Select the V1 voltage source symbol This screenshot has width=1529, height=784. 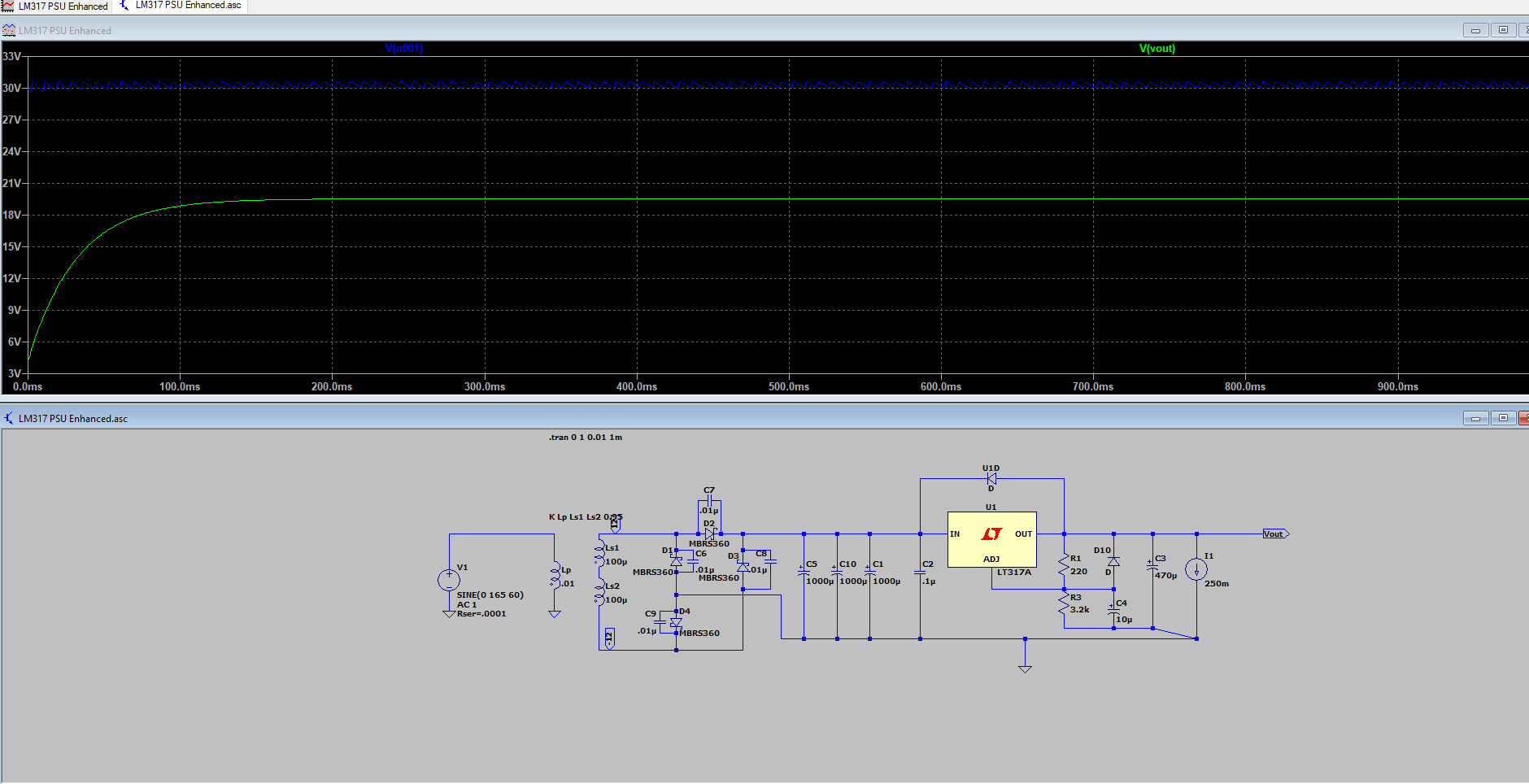click(x=449, y=580)
